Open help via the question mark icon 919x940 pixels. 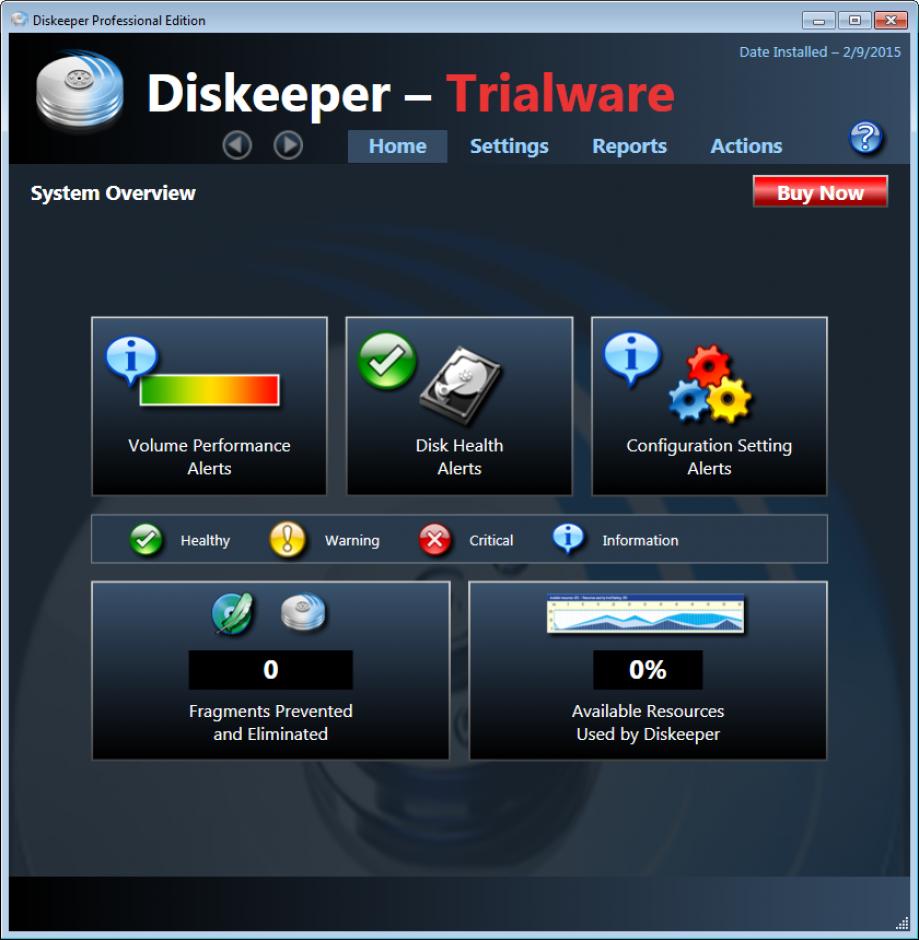click(866, 138)
